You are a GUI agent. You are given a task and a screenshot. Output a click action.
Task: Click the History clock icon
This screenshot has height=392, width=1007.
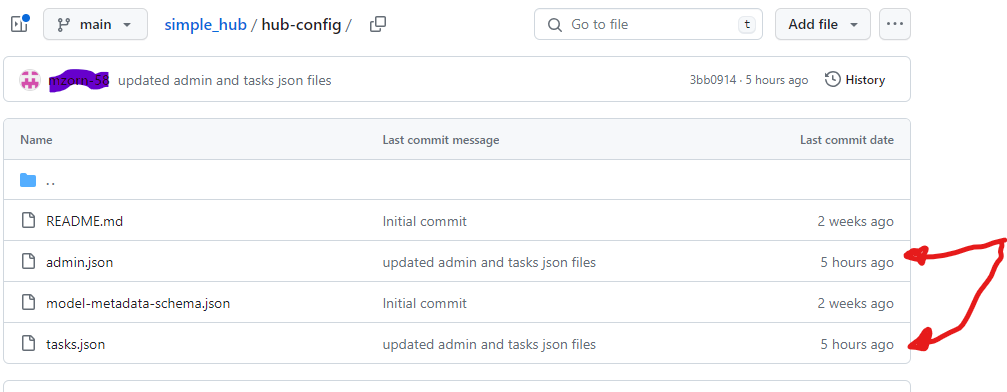click(833, 80)
